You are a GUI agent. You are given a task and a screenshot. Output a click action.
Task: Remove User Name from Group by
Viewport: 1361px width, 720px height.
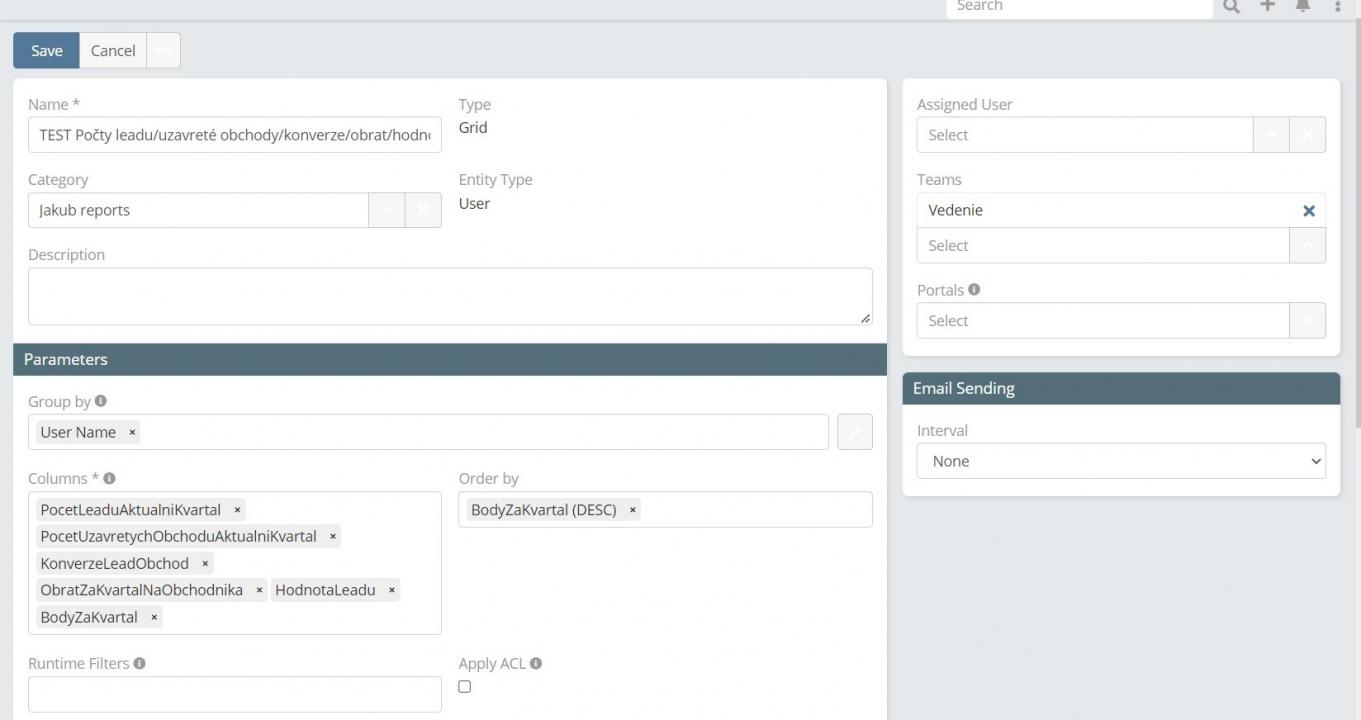tap(132, 432)
